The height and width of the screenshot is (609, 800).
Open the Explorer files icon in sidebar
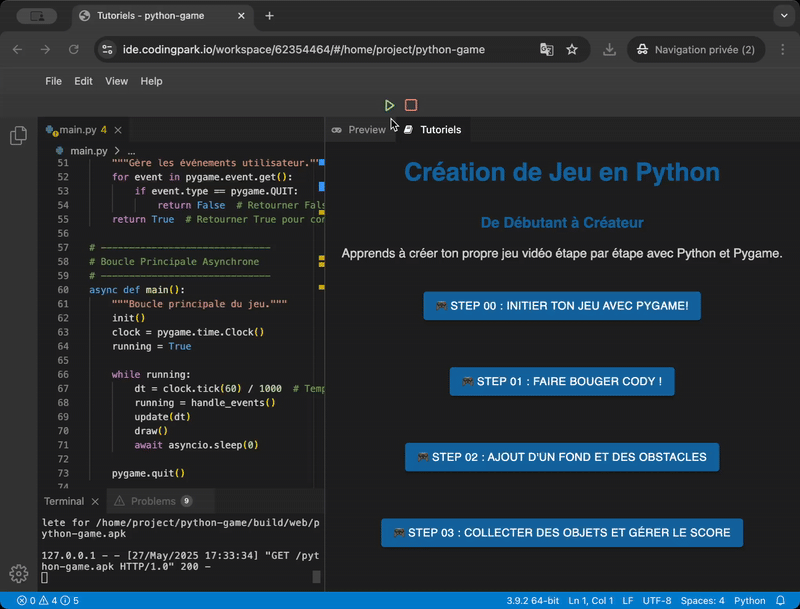tap(18, 136)
